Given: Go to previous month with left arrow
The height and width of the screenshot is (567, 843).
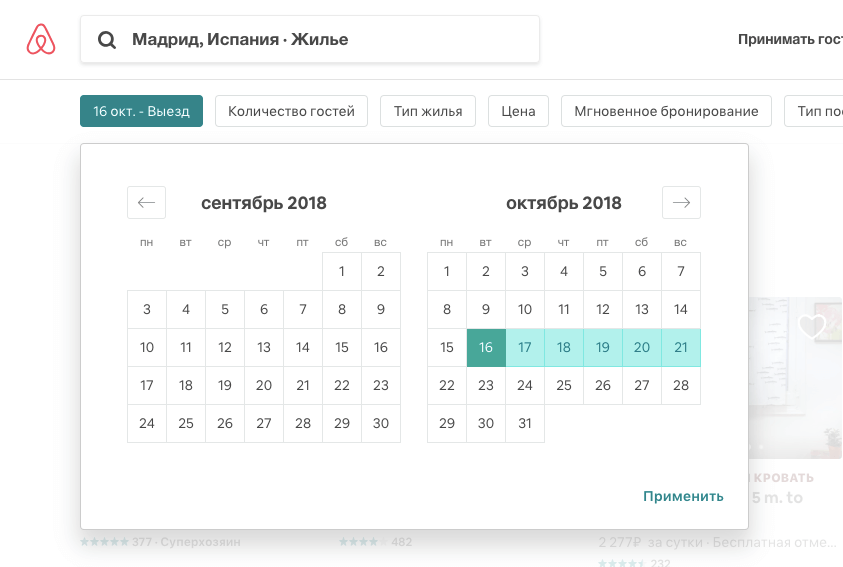Looking at the screenshot, I should tap(146, 203).
